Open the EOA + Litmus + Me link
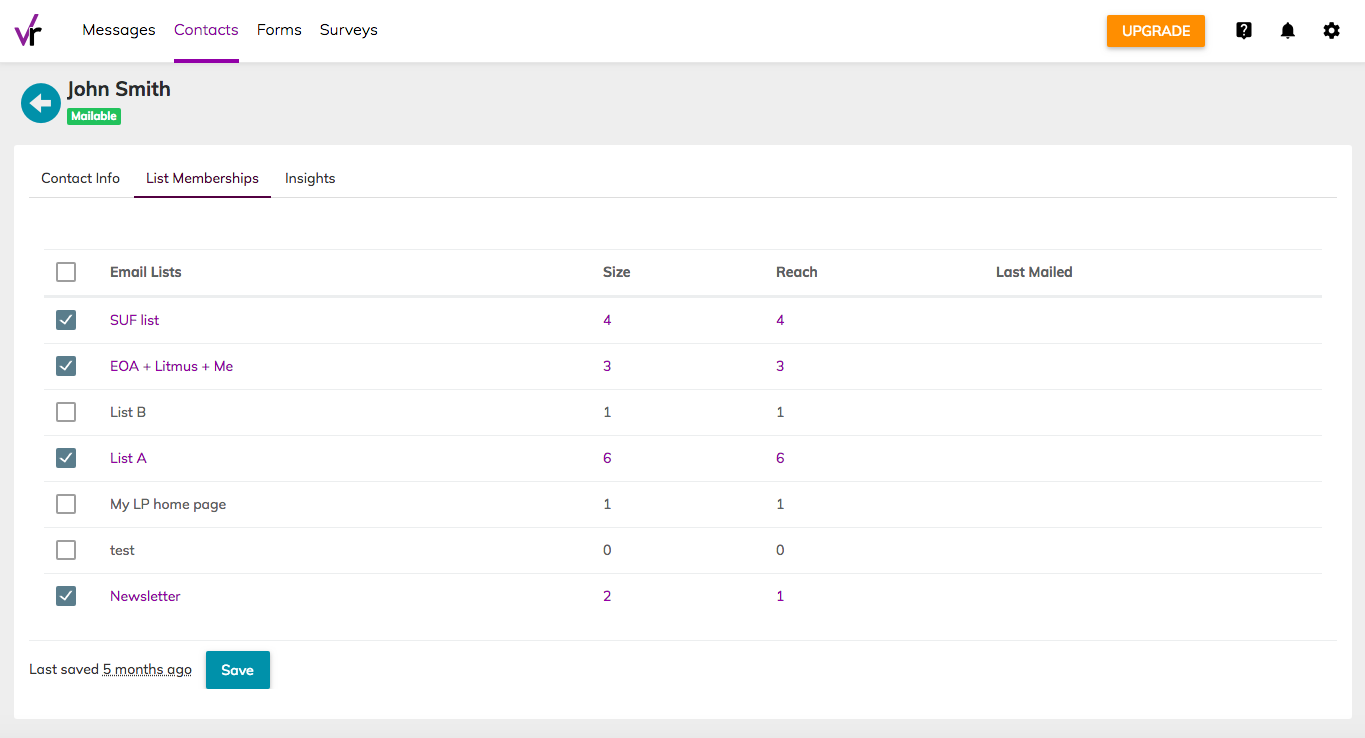 (x=171, y=366)
